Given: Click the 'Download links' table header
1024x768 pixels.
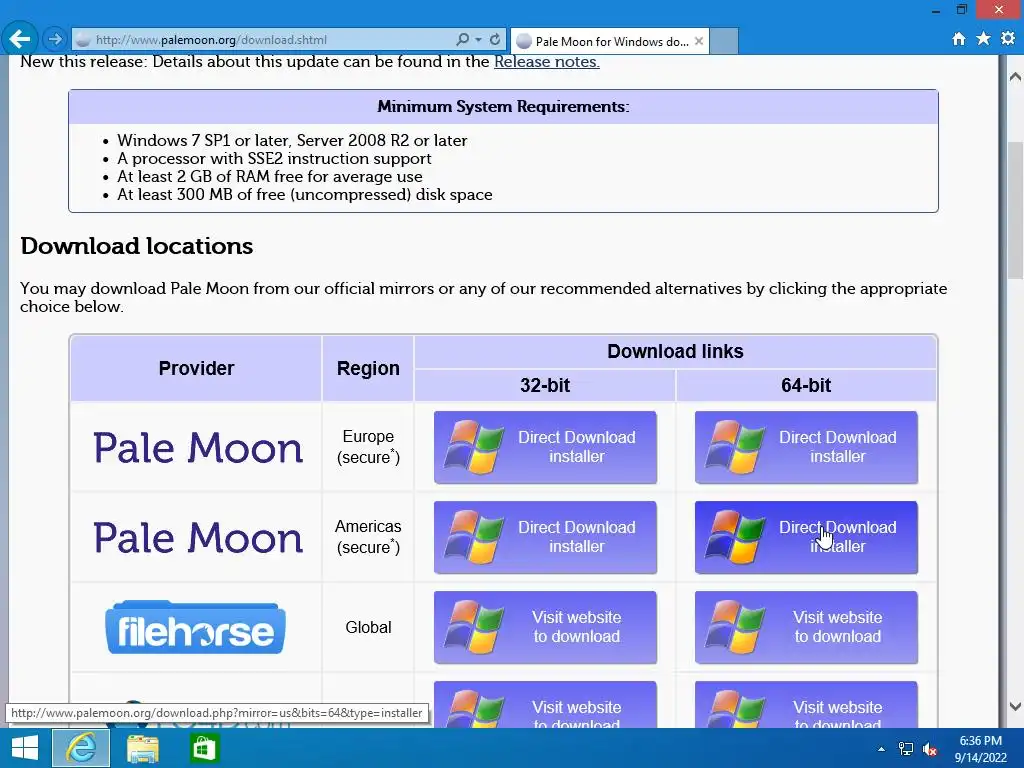Looking at the screenshot, I should click(x=675, y=351).
